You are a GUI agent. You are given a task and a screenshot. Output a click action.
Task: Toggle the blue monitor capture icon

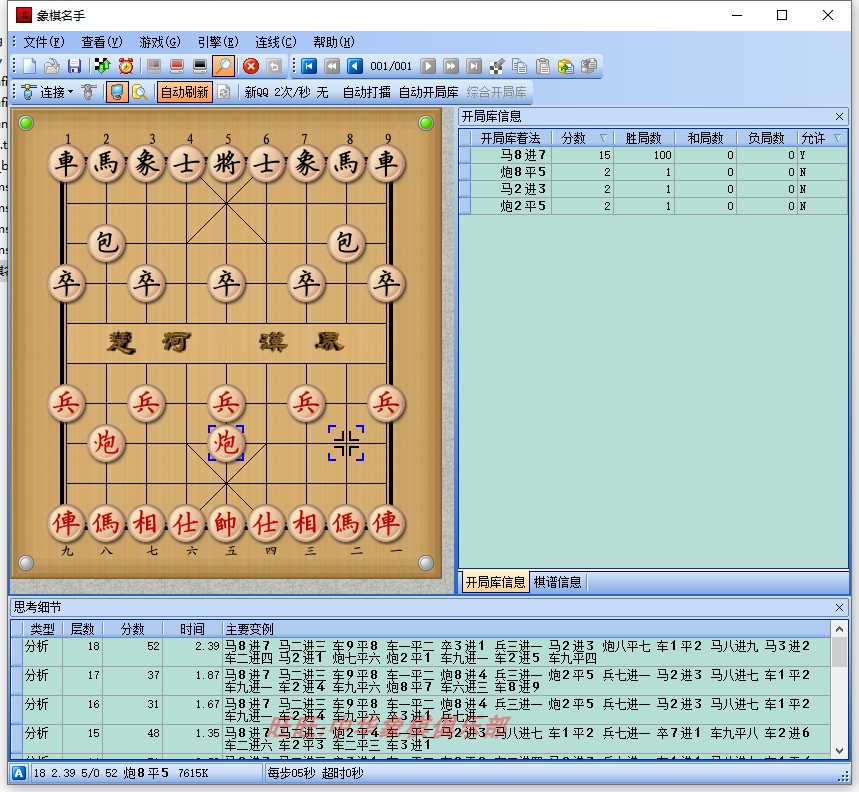(x=117, y=92)
